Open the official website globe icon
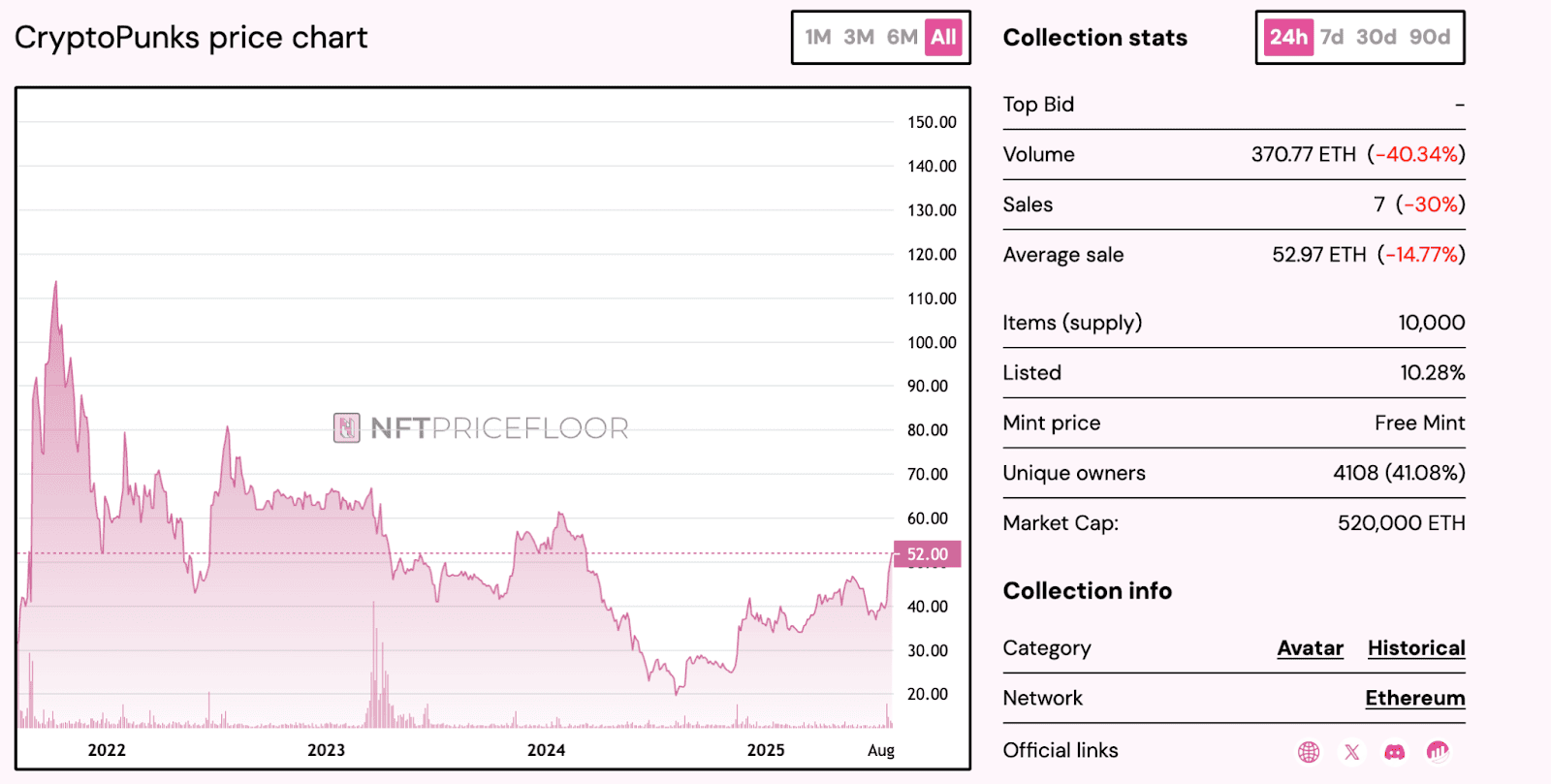Viewport: 1551px width, 784px height. pyautogui.click(x=1309, y=751)
